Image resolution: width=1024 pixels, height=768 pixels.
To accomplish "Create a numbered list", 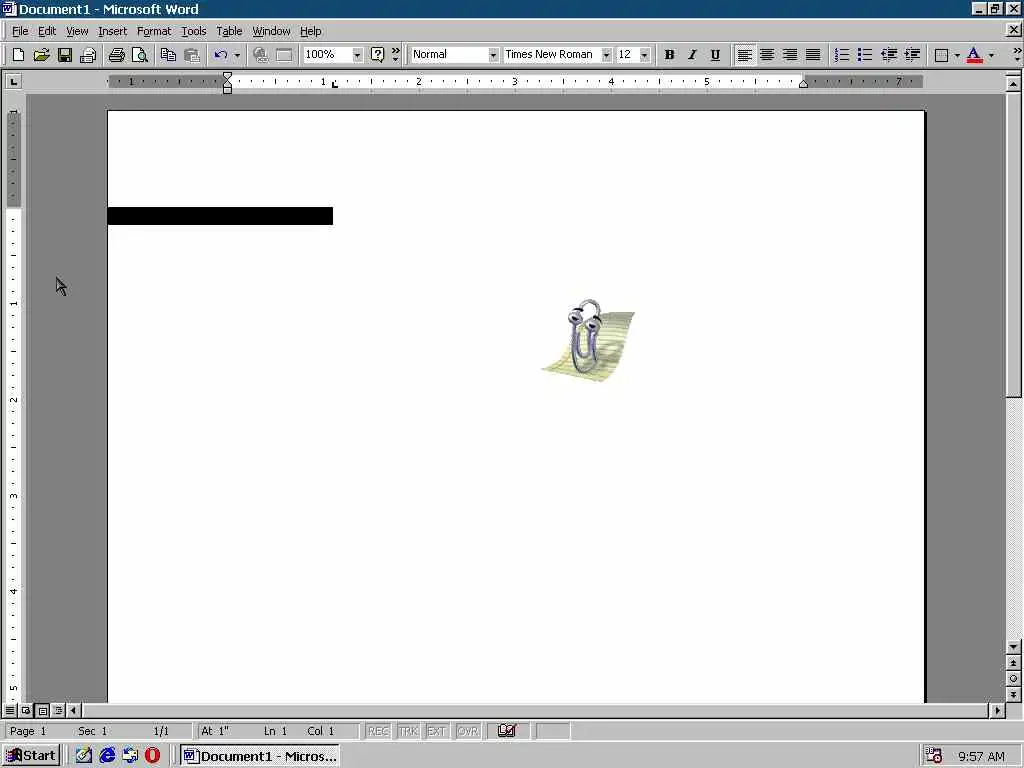I will [842, 55].
